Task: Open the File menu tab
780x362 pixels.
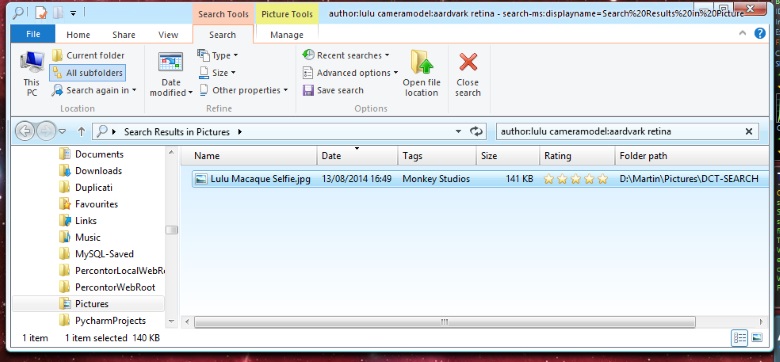Action: (33, 34)
